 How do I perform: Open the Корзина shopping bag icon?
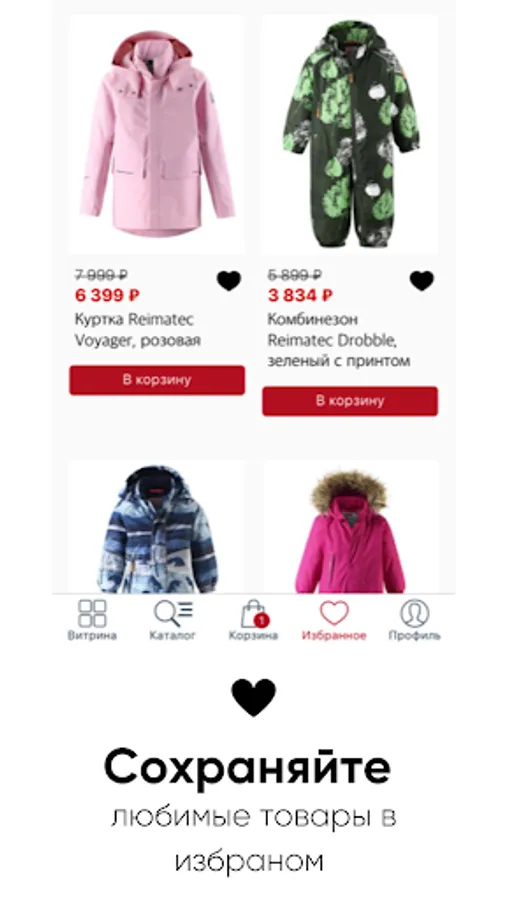pos(254,614)
